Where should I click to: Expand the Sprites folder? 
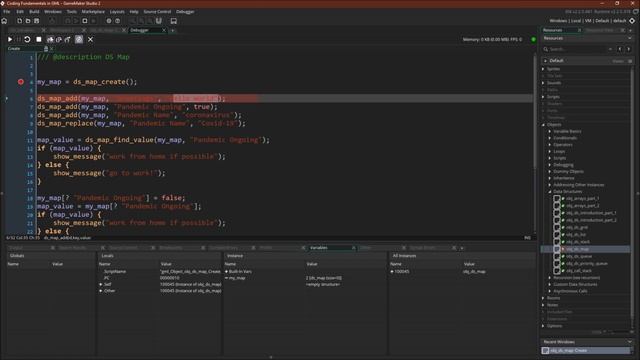[544, 69]
